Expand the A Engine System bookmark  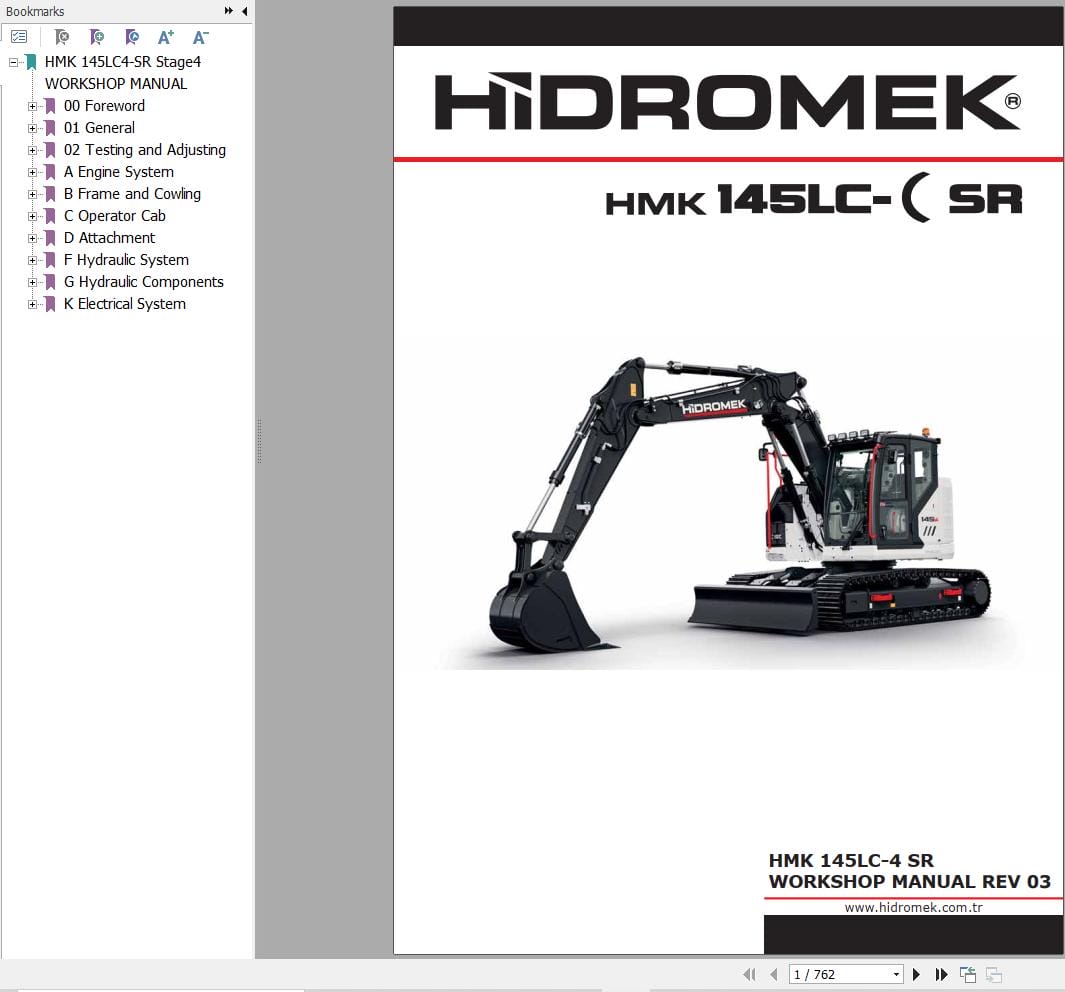(x=33, y=172)
